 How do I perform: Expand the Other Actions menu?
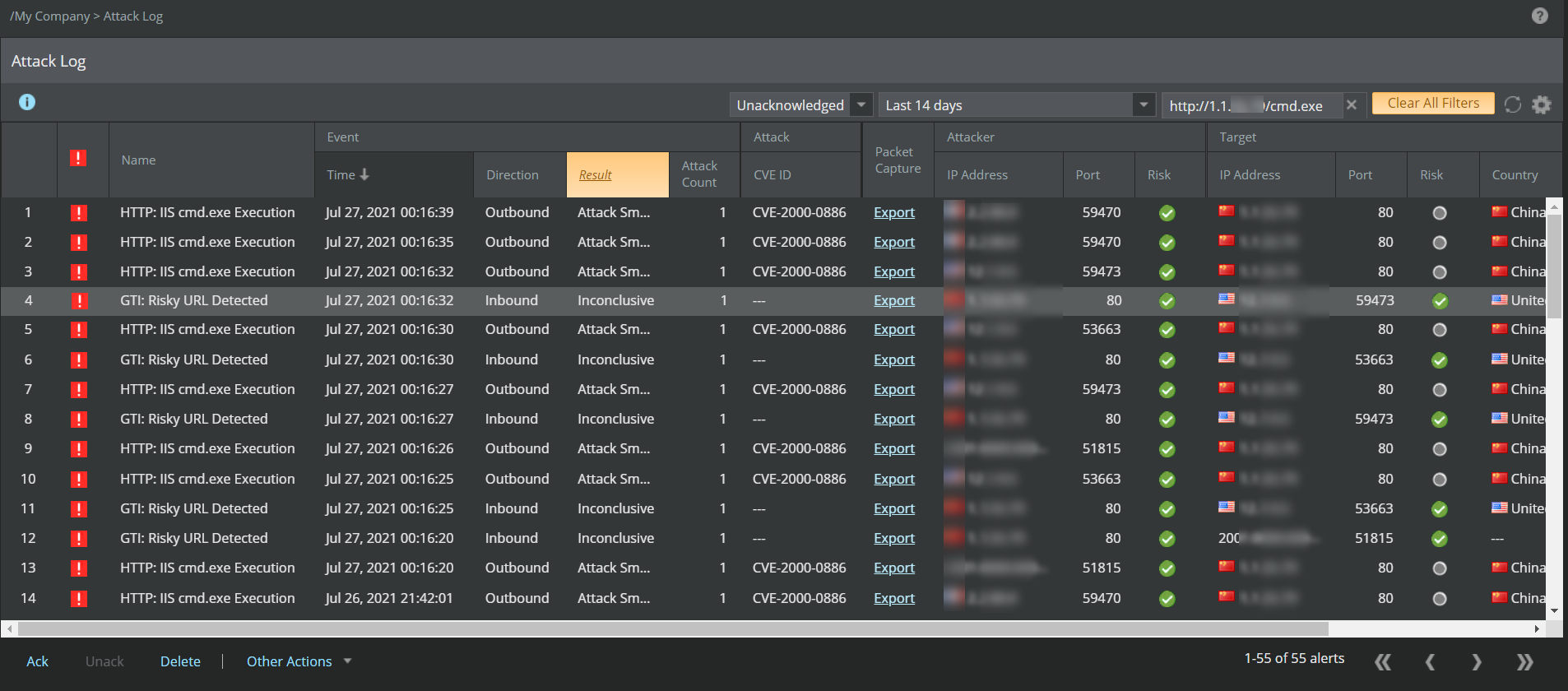299,661
